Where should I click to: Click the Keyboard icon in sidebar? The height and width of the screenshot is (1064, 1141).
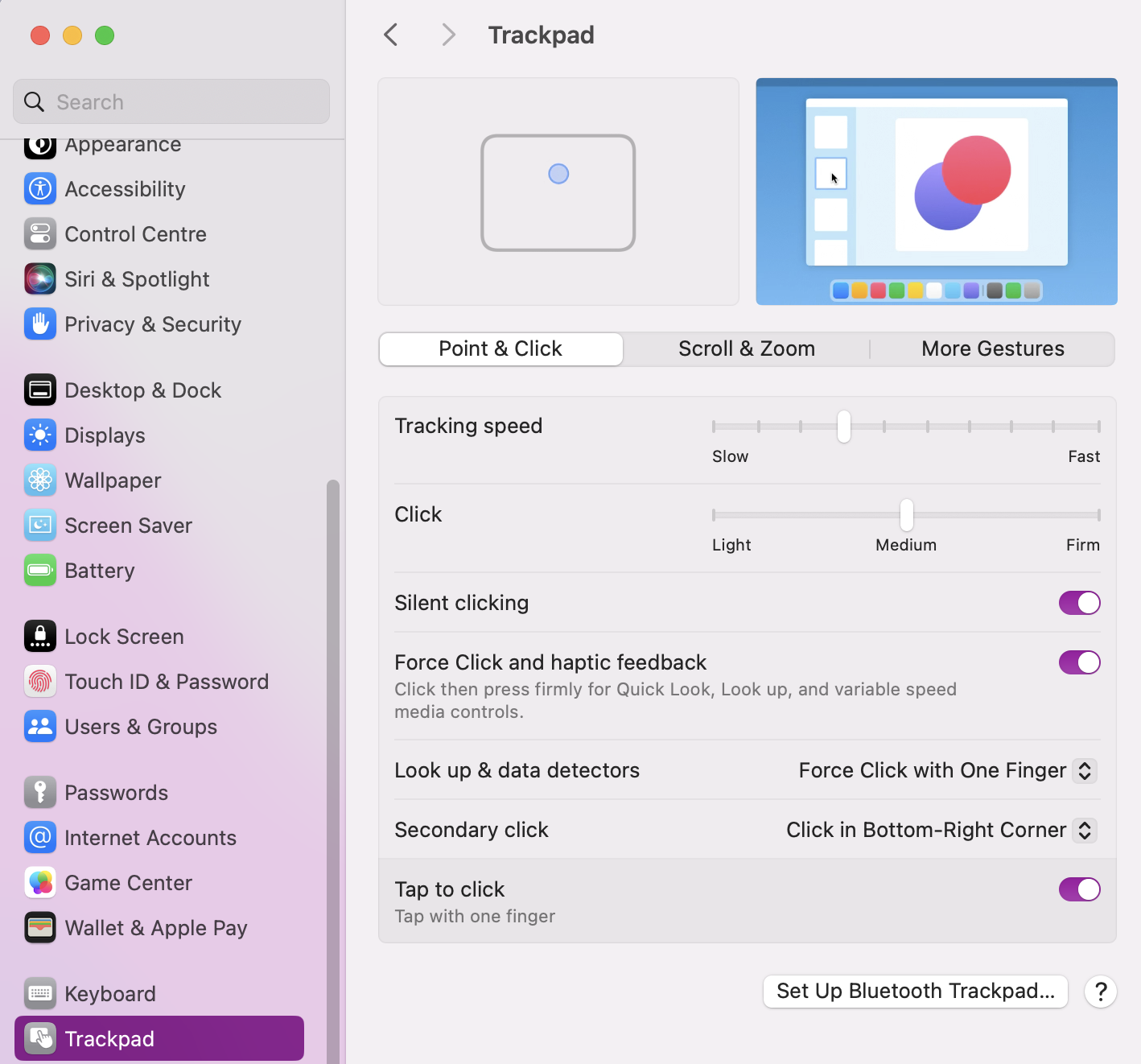click(39, 993)
